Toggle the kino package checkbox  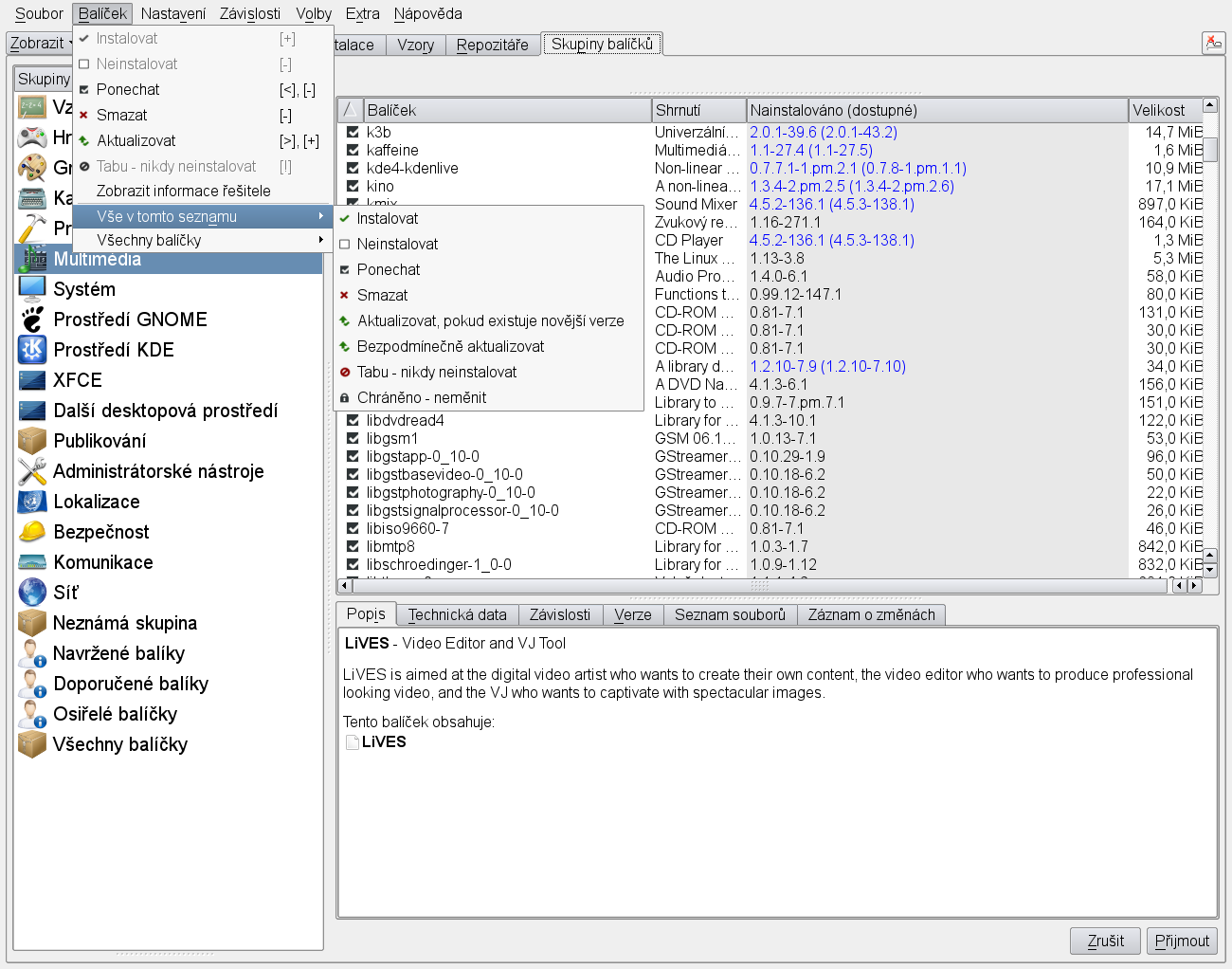(x=353, y=187)
